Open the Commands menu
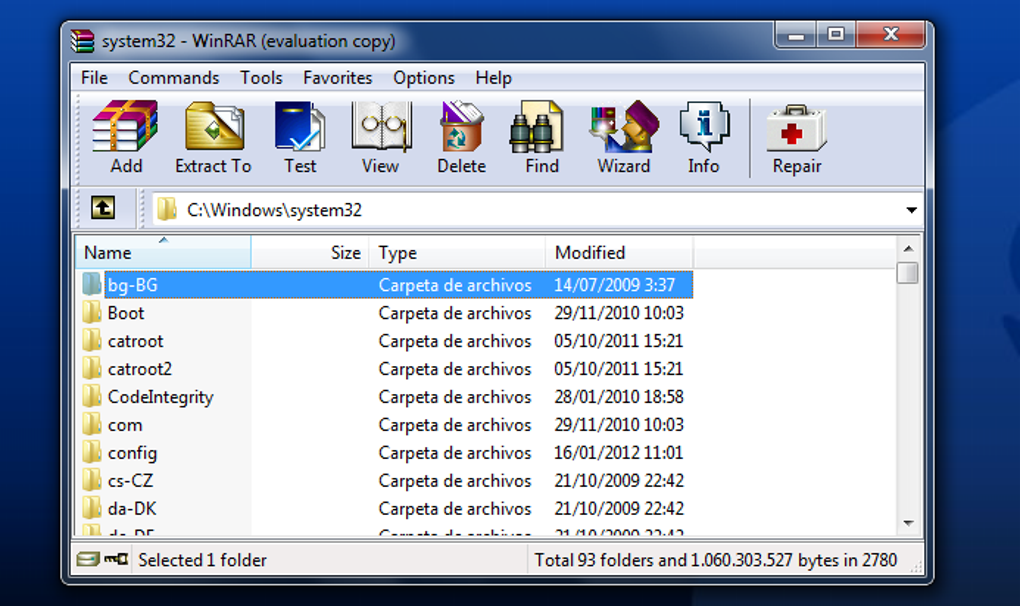Image resolution: width=1020 pixels, height=606 pixels. tap(173, 78)
